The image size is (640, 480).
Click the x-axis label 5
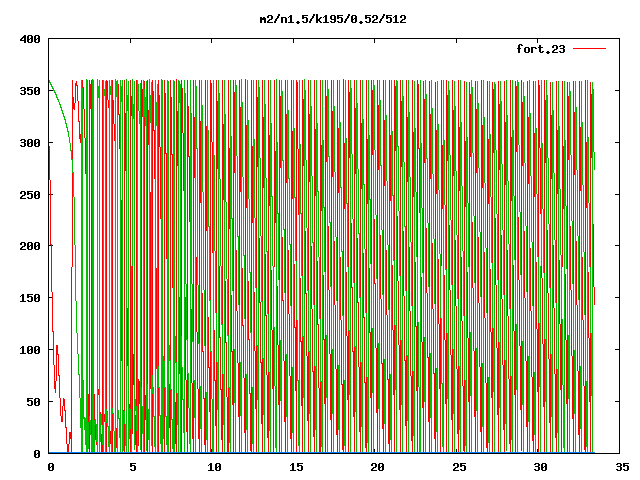click(x=133, y=467)
